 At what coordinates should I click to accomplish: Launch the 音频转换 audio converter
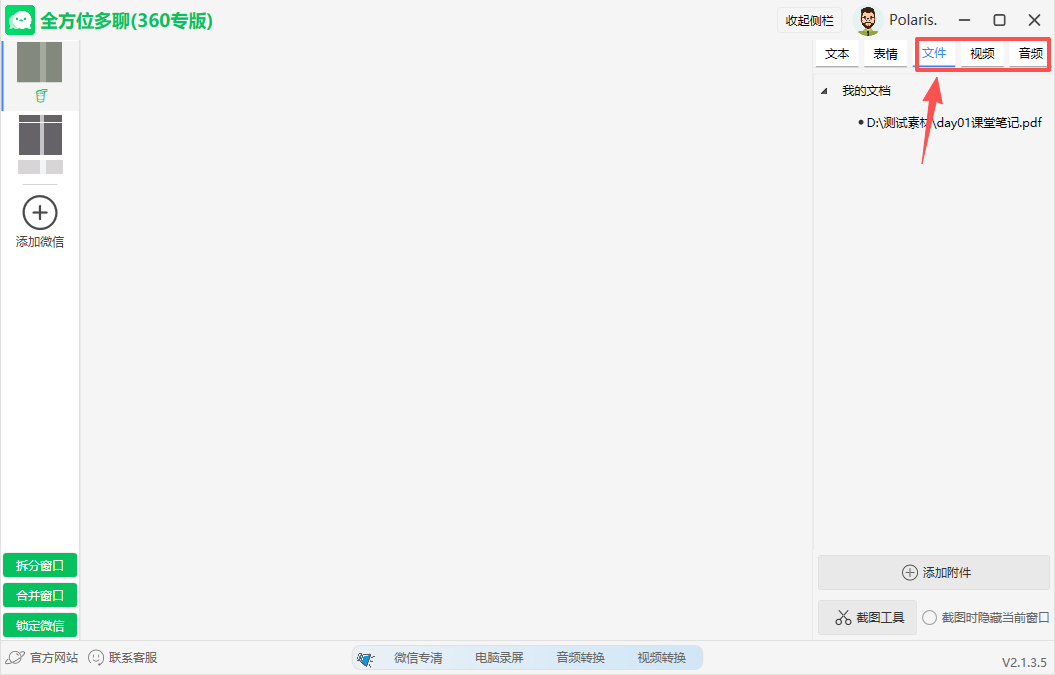582,657
